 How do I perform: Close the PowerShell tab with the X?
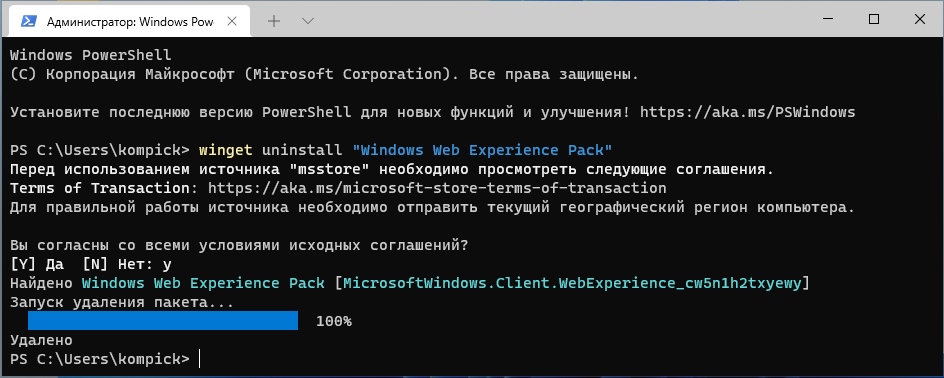[232, 21]
